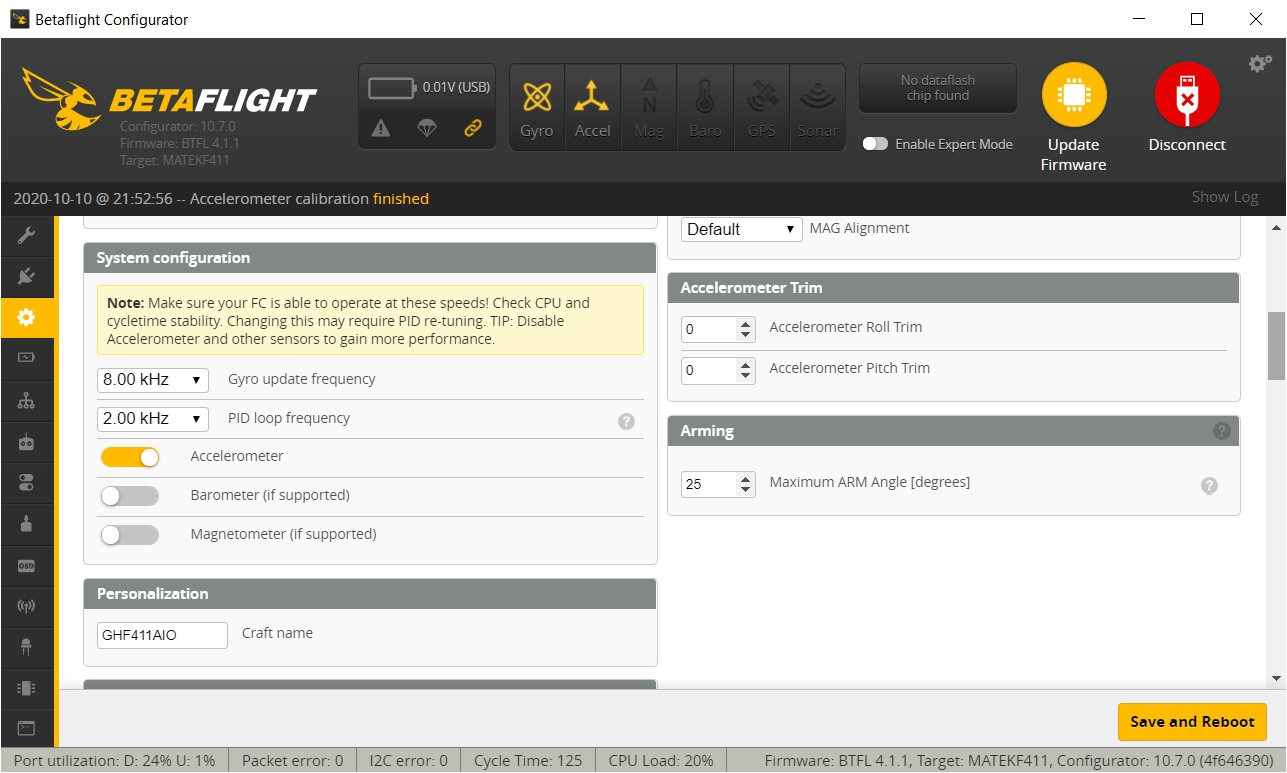
Task: Click the arming warning triangle icon
Action: click(381, 128)
